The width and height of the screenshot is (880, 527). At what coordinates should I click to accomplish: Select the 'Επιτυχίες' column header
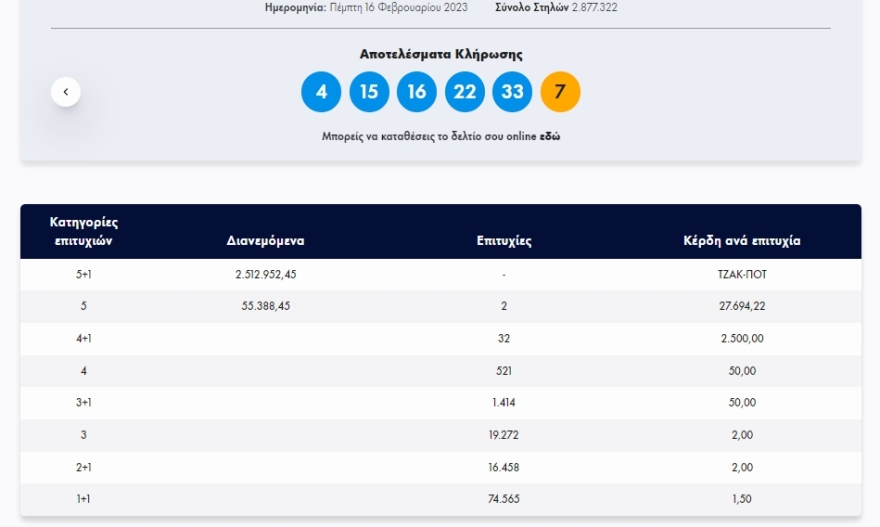click(504, 241)
